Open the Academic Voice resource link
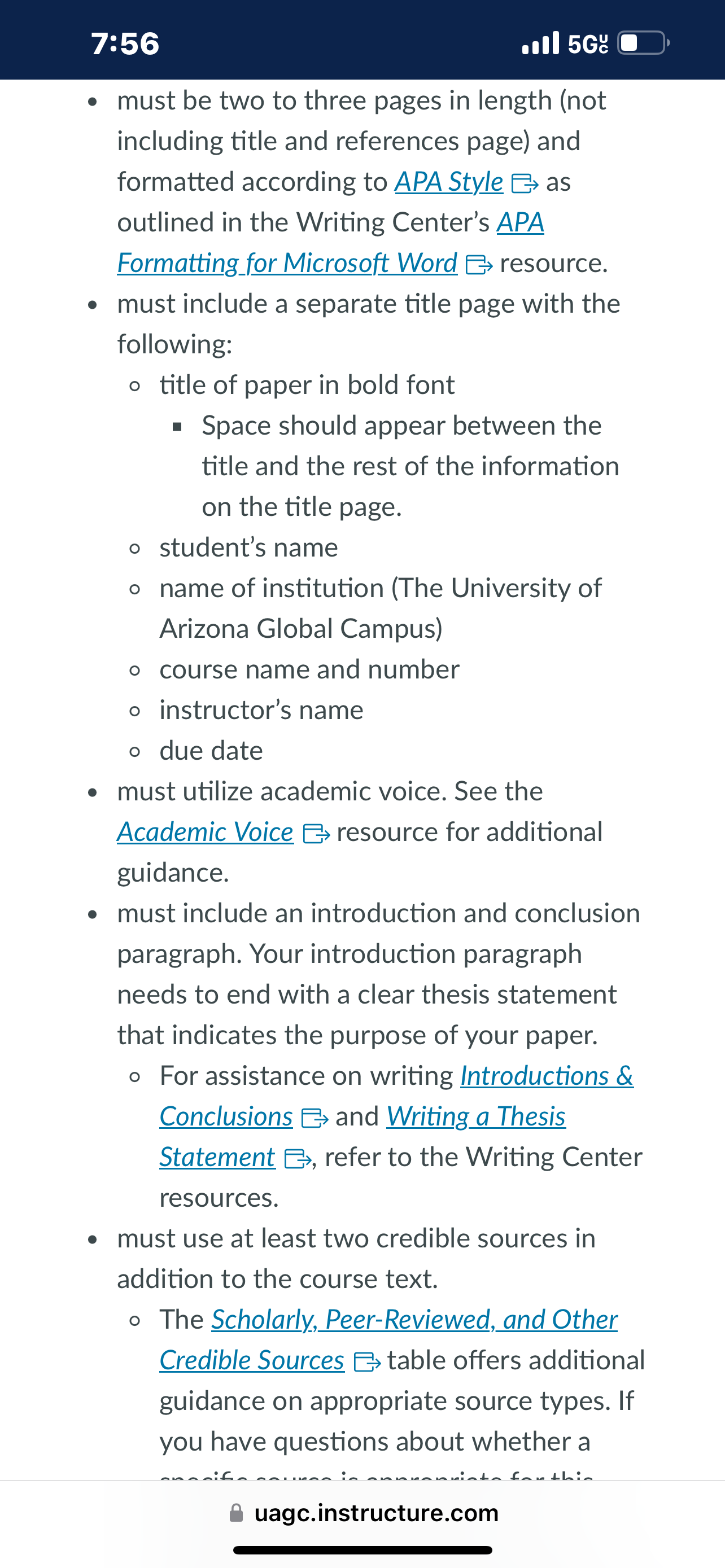This screenshot has width=725, height=1568. tap(205, 831)
